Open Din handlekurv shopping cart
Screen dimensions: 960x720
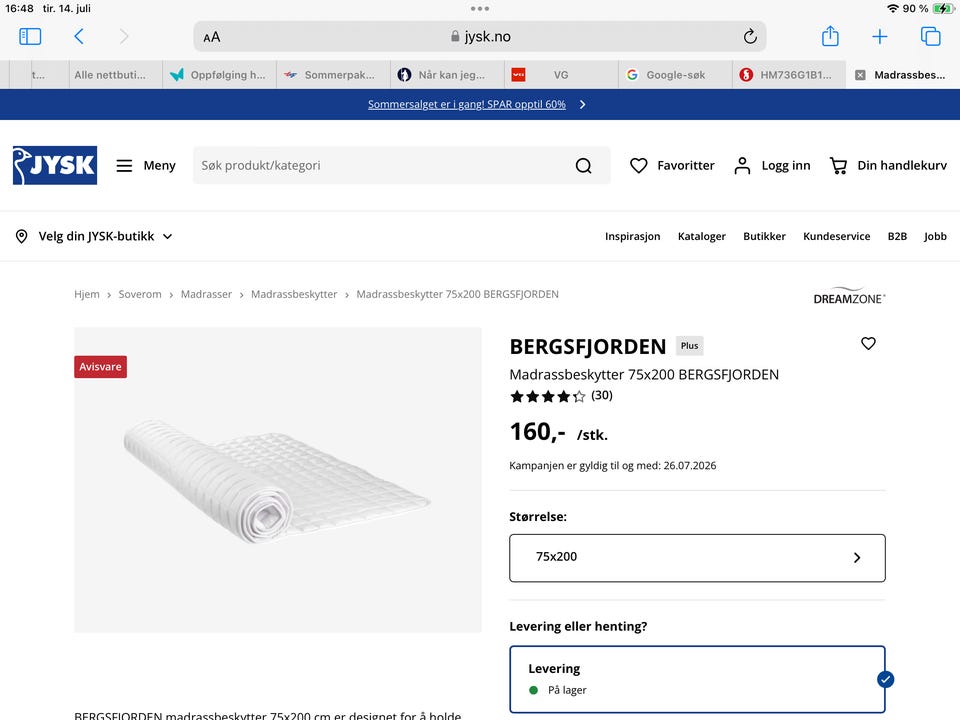[888, 165]
